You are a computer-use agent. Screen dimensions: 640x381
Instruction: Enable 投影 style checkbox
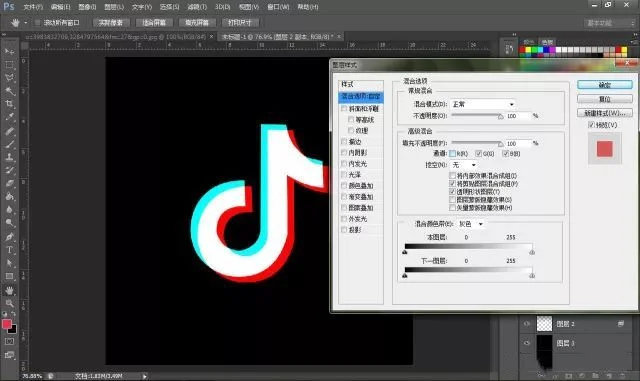pyautogui.click(x=344, y=230)
